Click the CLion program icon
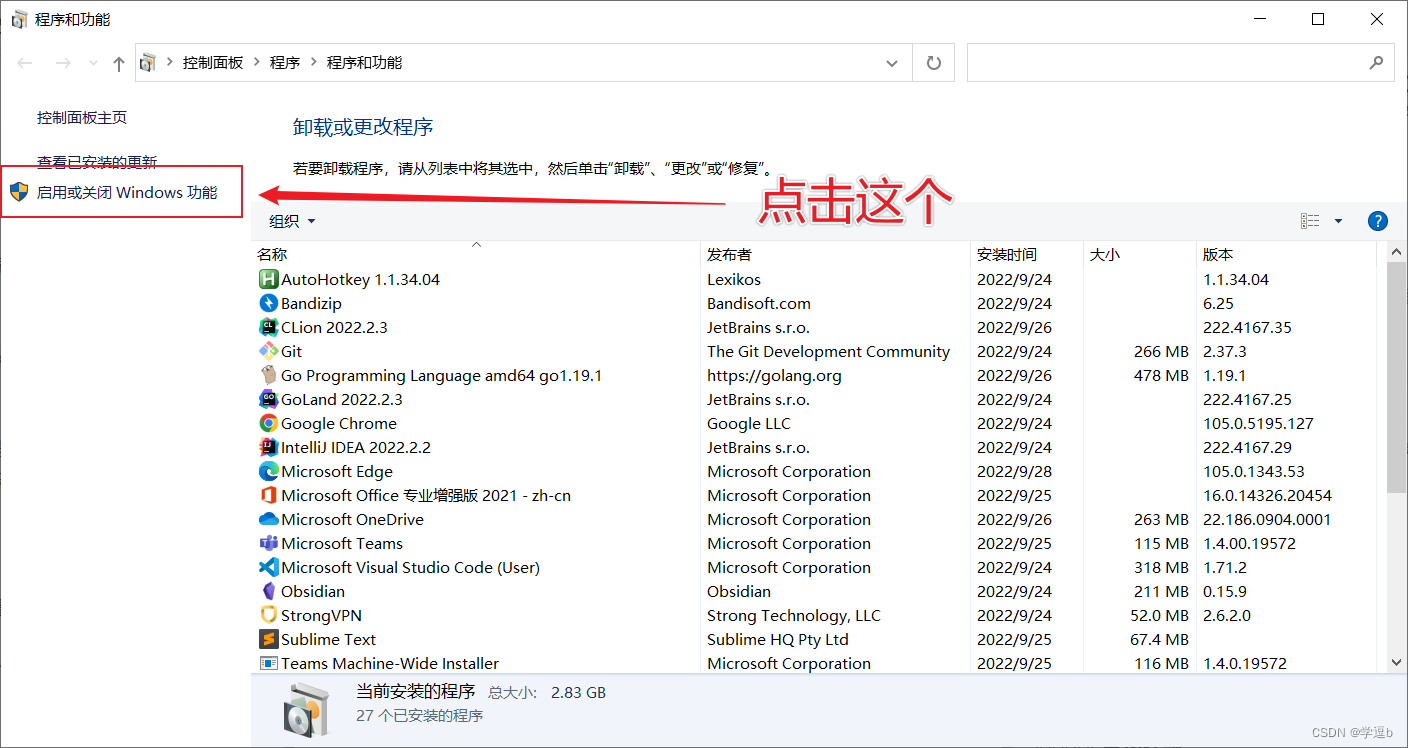 [268, 328]
